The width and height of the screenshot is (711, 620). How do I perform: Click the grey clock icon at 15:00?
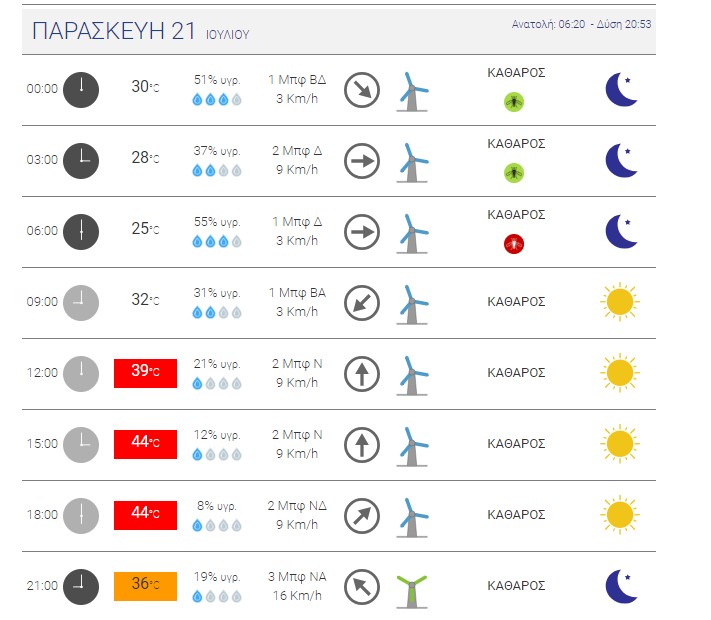tap(81, 445)
